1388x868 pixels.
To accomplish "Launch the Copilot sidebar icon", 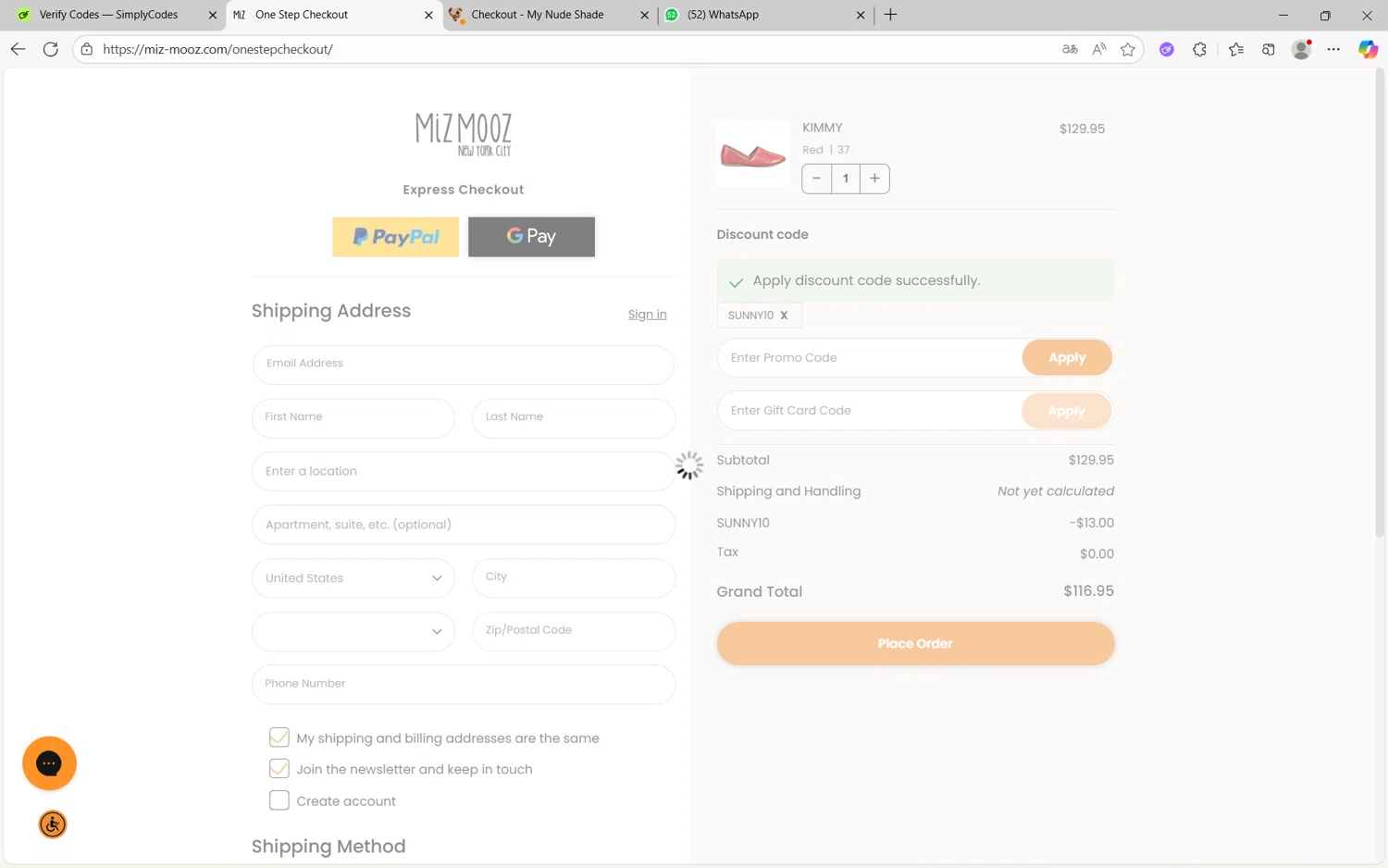I will point(1368,49).
